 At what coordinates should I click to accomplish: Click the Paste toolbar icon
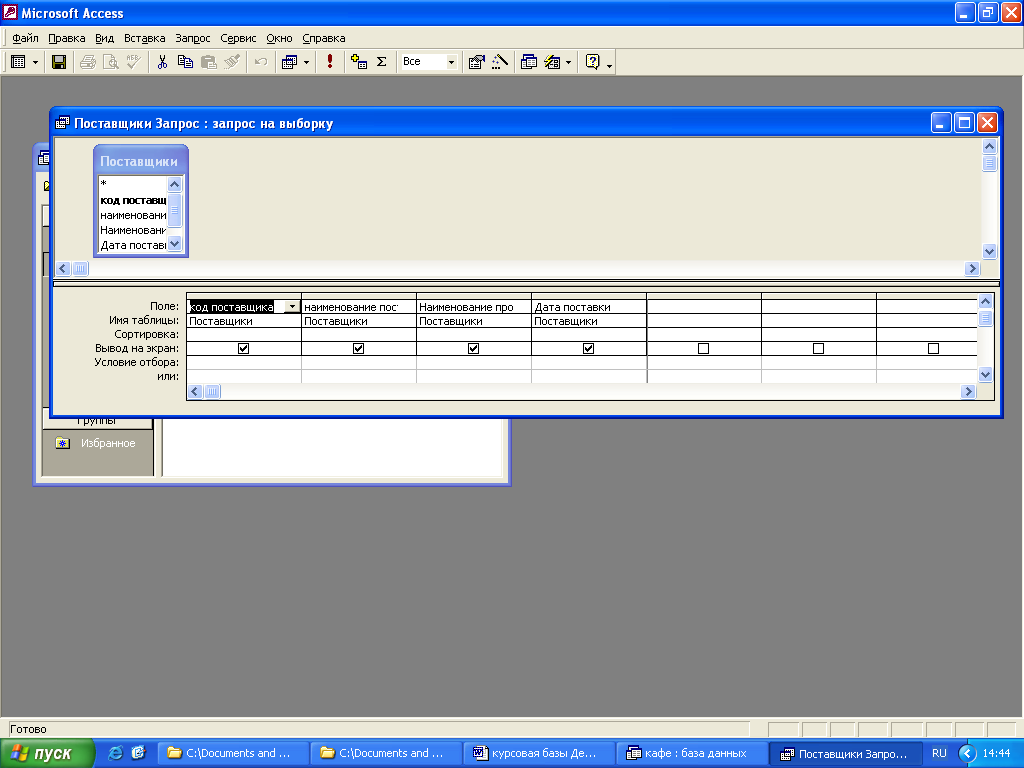click(x=208, y=62)
